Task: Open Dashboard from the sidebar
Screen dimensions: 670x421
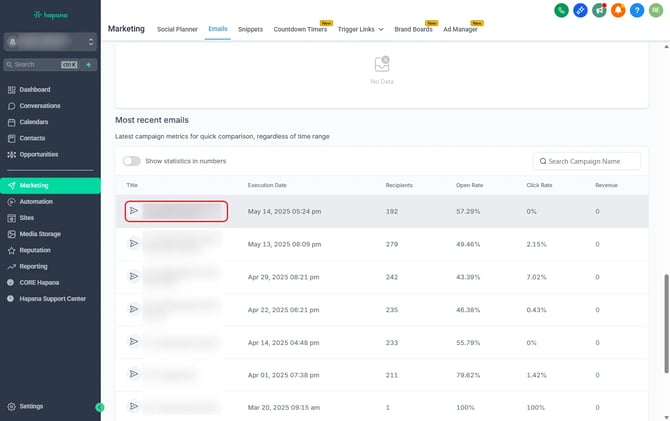Action: pyautogui.click(x=34, y=90)
